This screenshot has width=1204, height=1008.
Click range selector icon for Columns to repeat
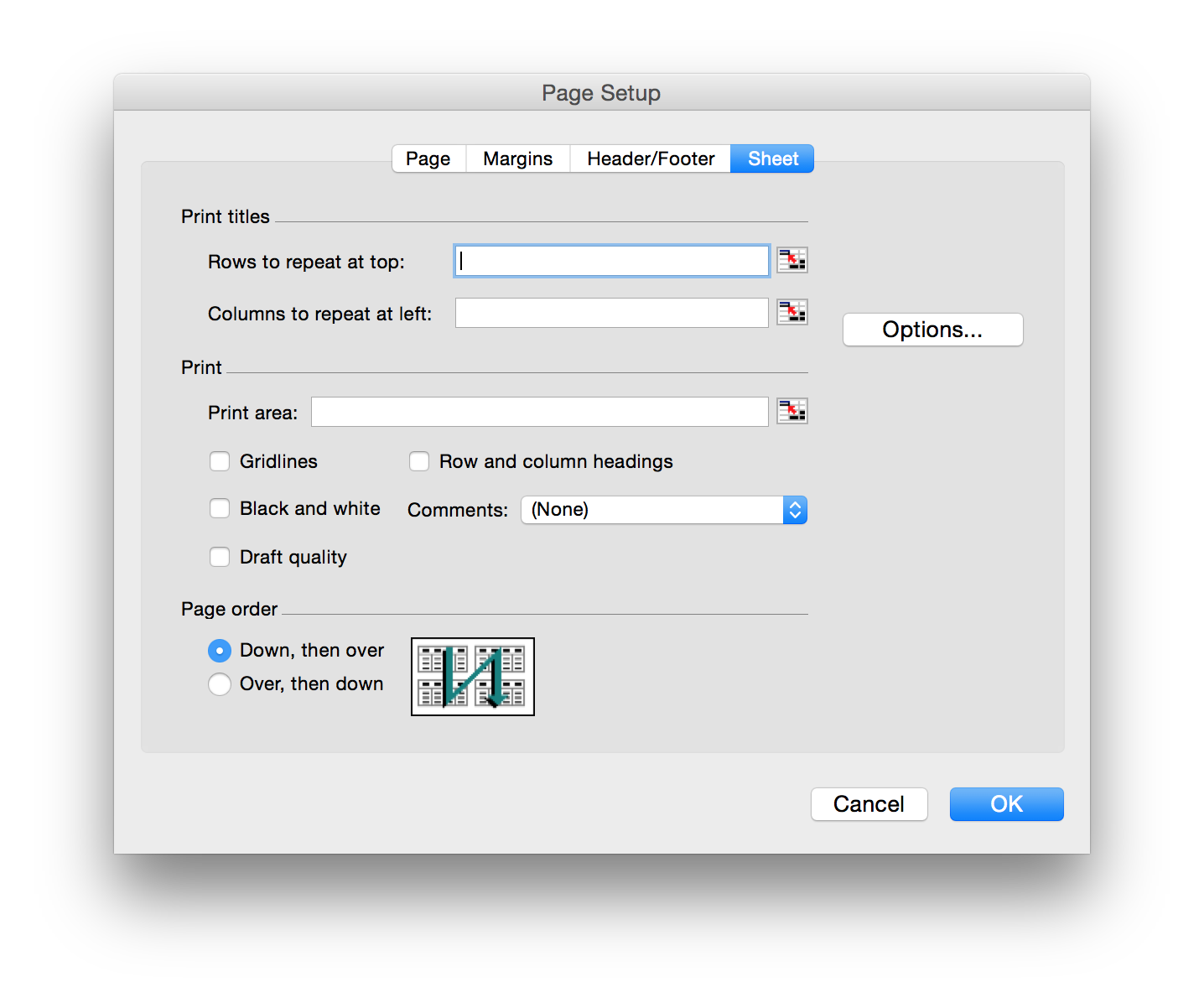(791, 313)
